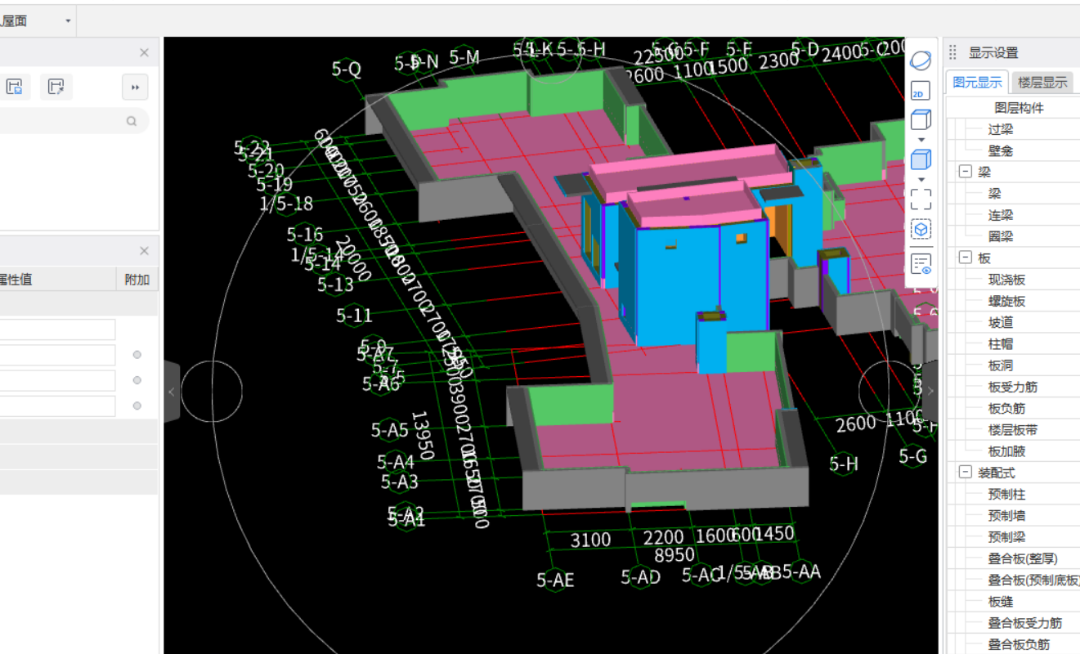Viewport: 1080px width, 654px height.
Task: Select the 现浇板 tree item
Action: (x=1006, y=279)
